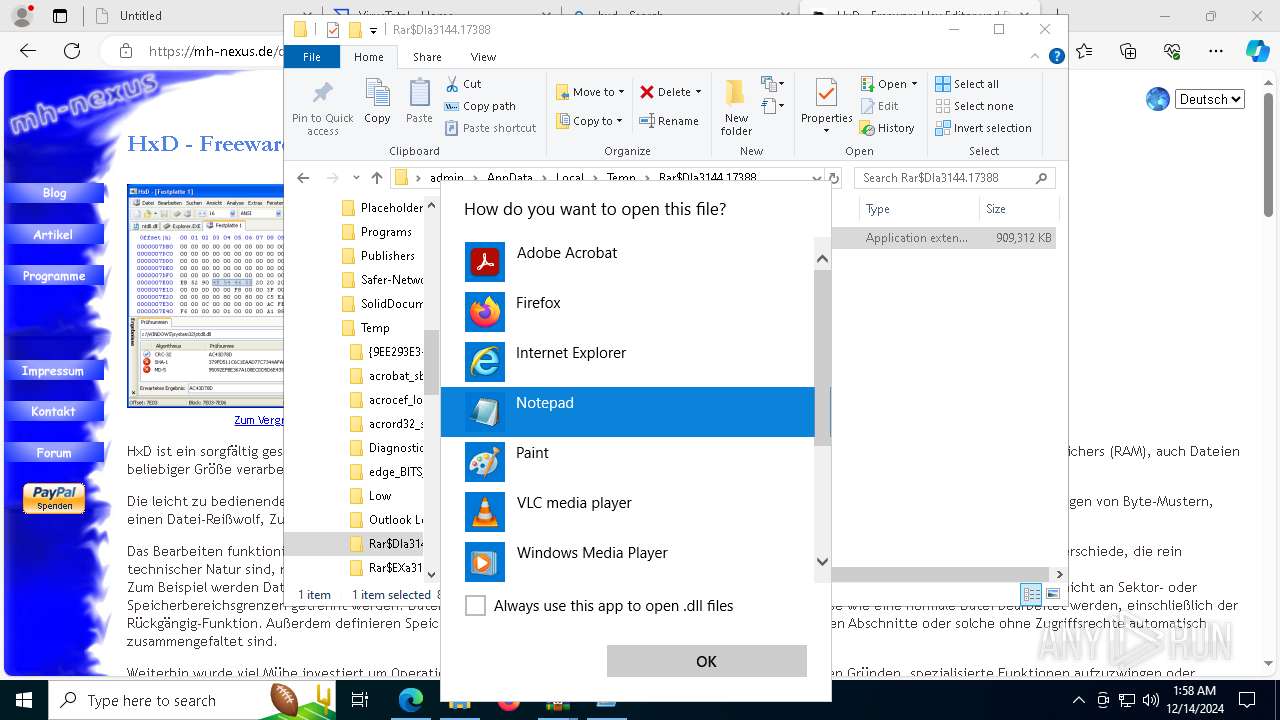
Task: Click the PayPal Spenden button
Action: [x=54, y=497]
